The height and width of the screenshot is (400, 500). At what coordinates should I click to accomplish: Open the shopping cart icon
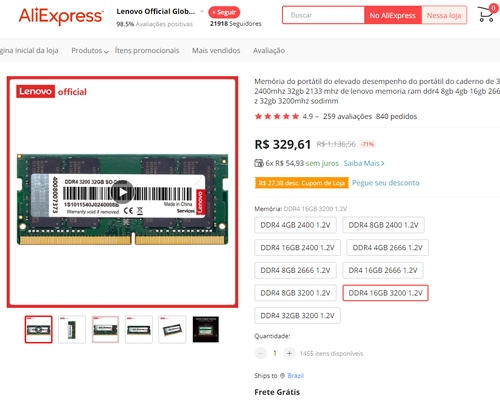487,14
